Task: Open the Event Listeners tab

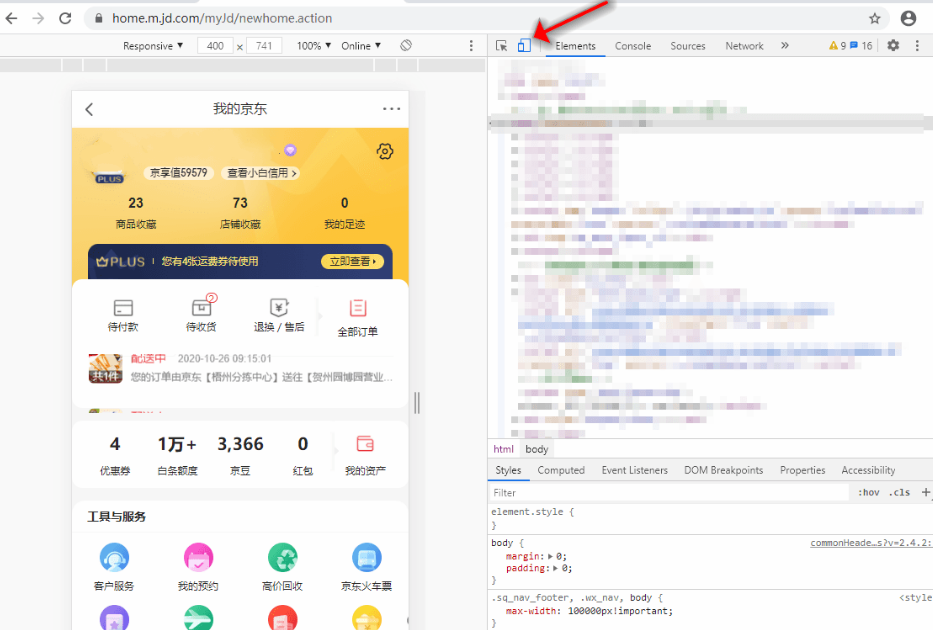Action: point(634,470)
